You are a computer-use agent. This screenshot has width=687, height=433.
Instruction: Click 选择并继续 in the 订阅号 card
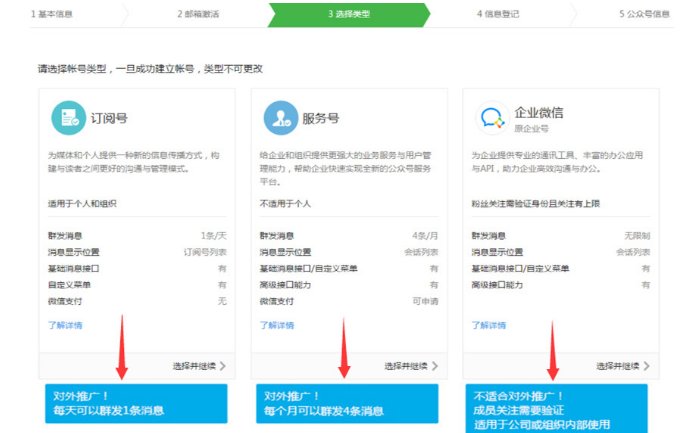point(194,366)
